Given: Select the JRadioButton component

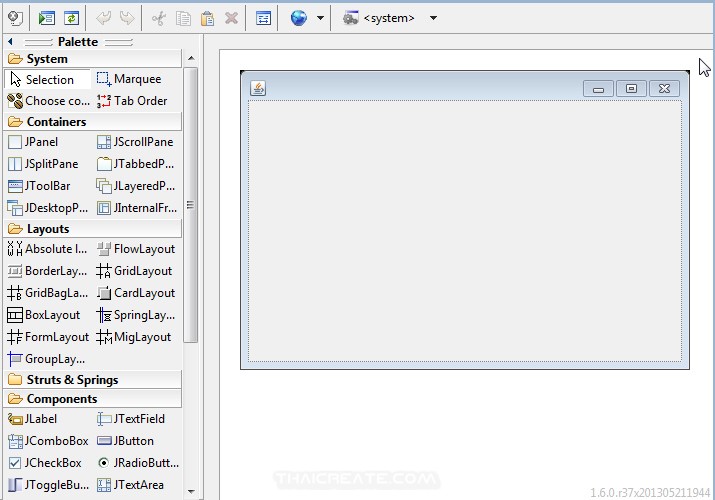Looking at the screenshot, I should [x=137, y=463].
